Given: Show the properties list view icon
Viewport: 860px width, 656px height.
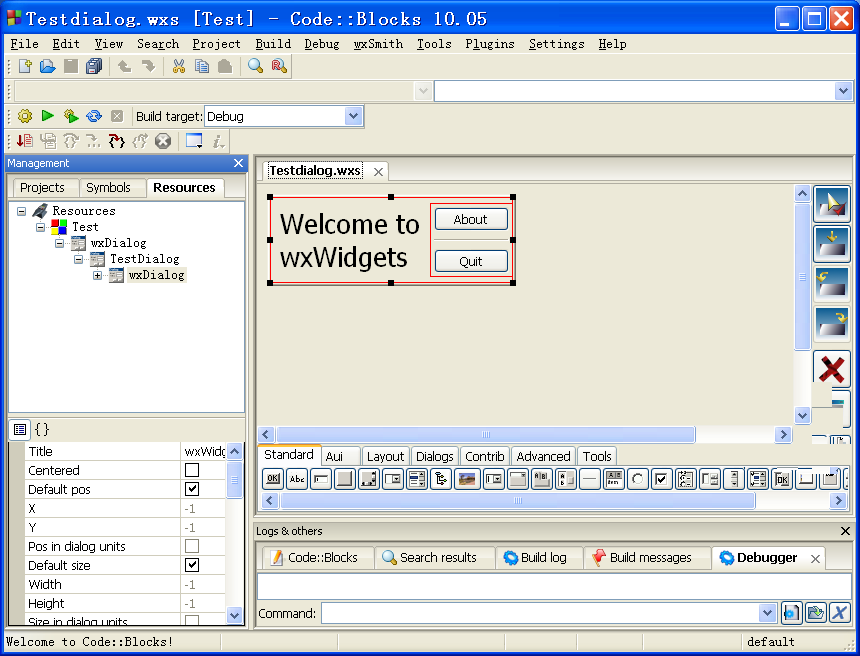Looking at the screenshot, I should 20,429.
